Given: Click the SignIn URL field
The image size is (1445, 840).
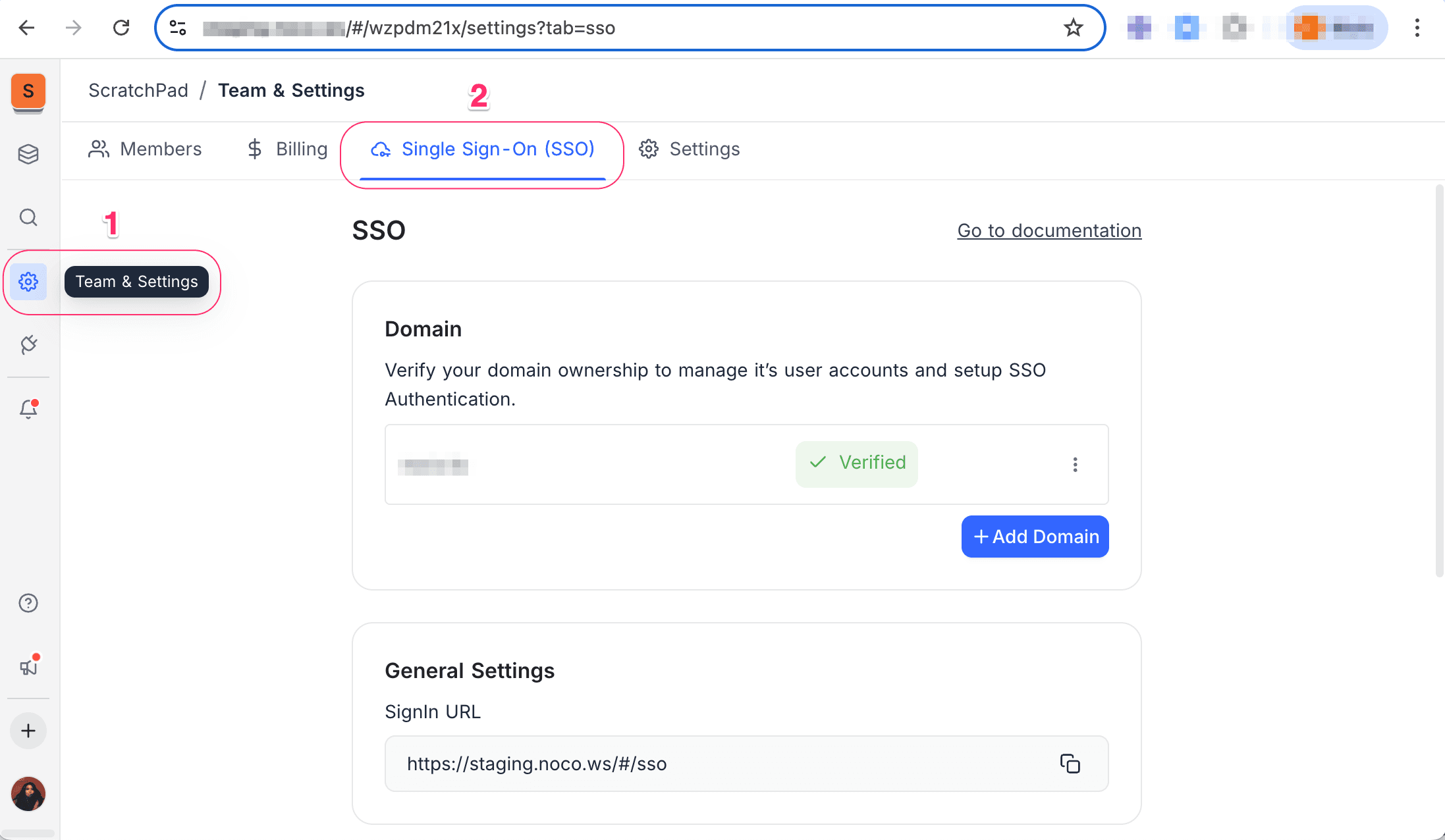Looking at the screenshot, I should [x=659, y=764].
